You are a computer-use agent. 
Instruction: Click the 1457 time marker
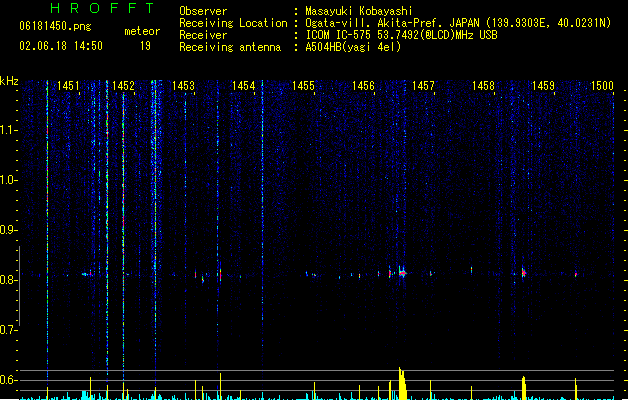423,86
